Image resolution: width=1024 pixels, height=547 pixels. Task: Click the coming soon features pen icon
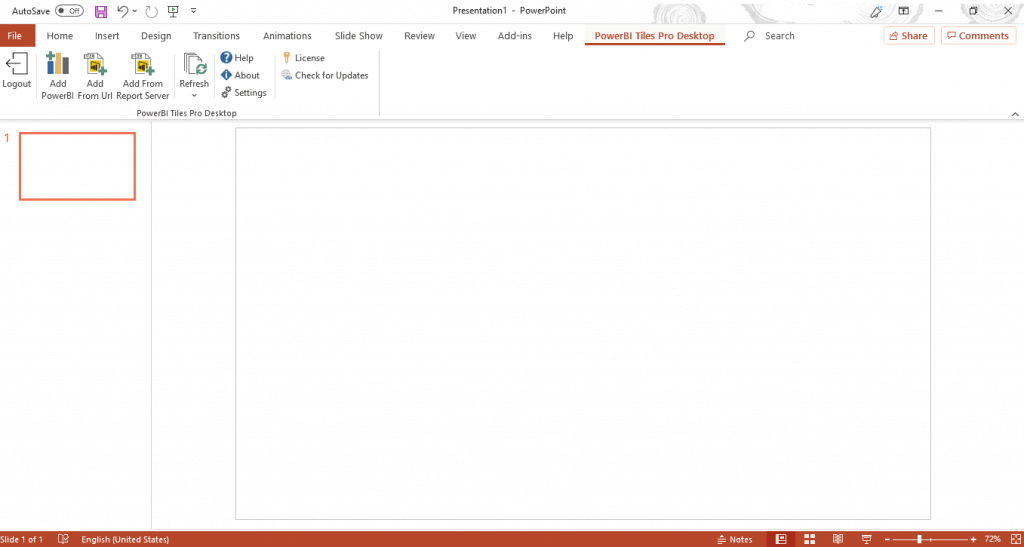point(876,11)
